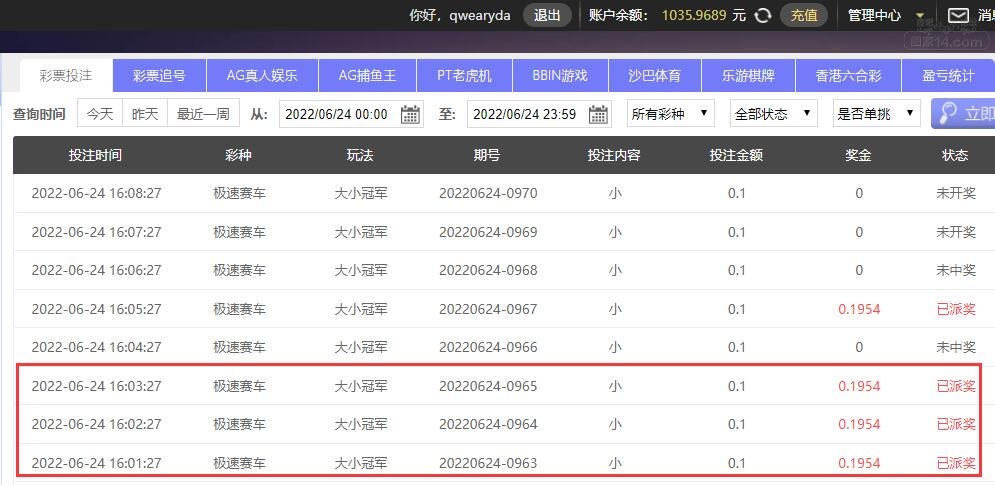Image resolution: width=995 pixels, height=485 pixels.
Task: Open the end date calendar icon
Action: tap(598, 114)
